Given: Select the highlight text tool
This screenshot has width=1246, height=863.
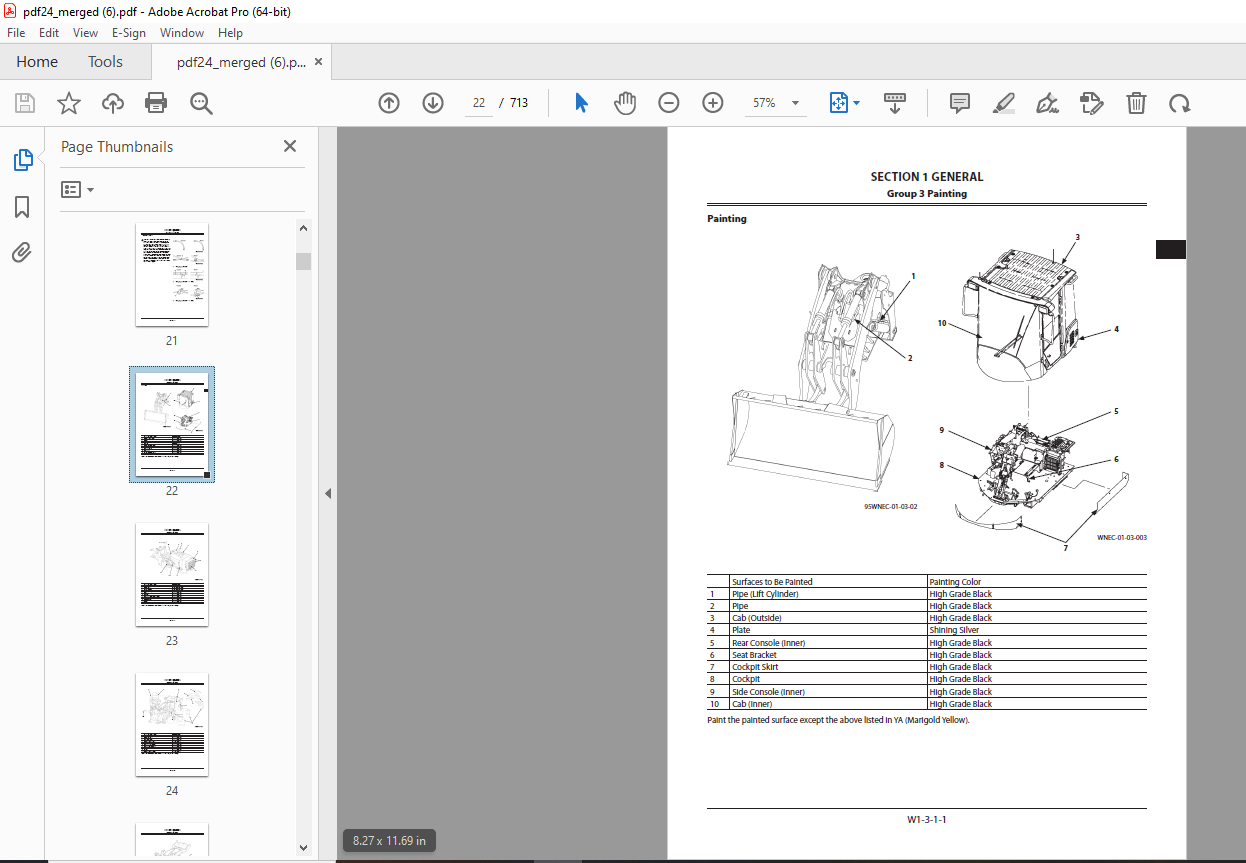Looking at the screenshot, I should (1004, 103).
